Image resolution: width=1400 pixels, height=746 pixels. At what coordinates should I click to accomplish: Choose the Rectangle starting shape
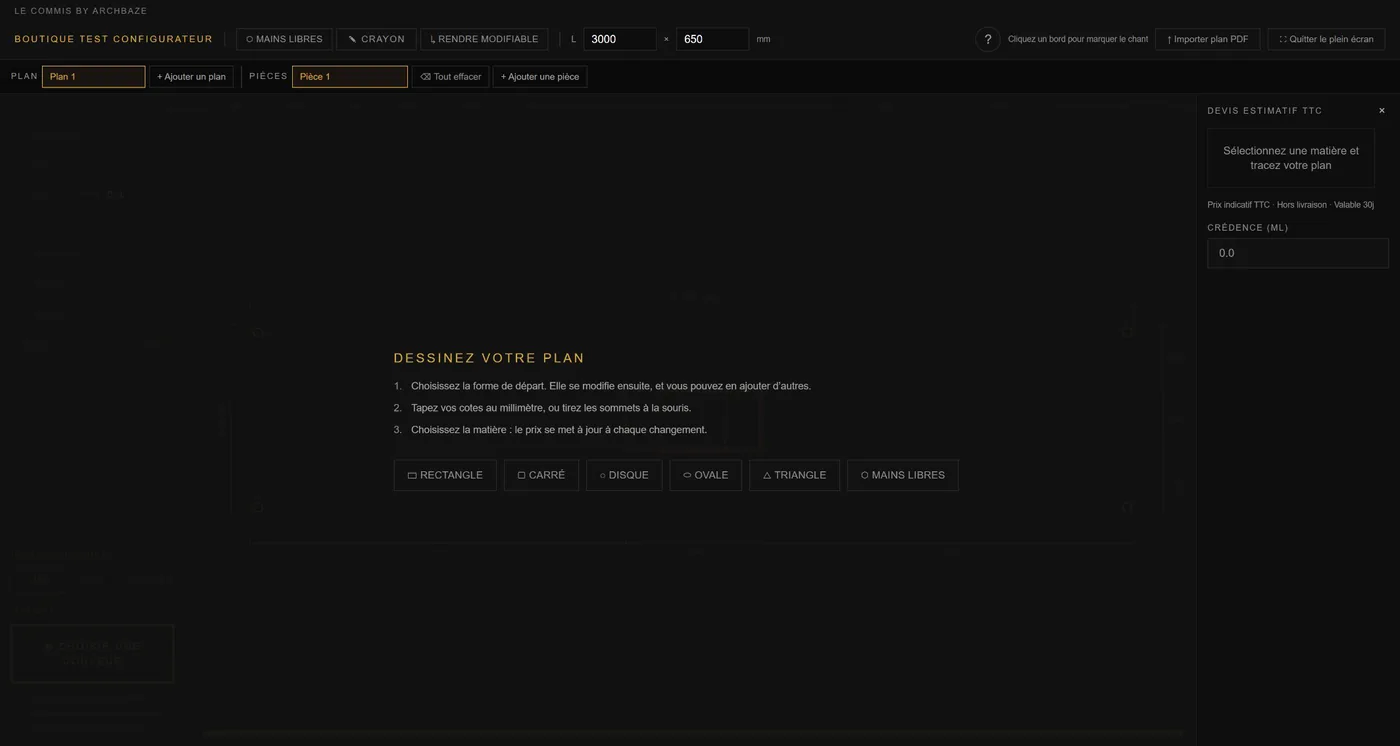445,475
